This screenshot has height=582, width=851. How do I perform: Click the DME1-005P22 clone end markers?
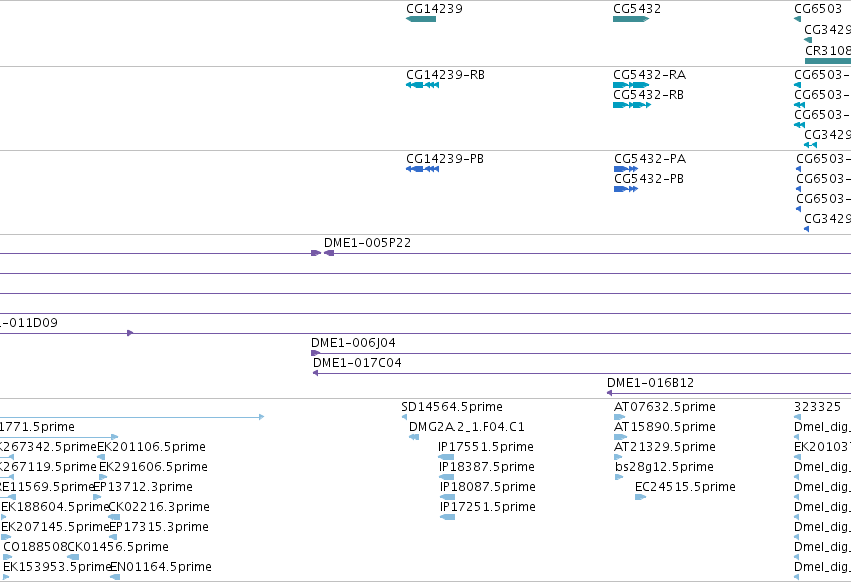(x=322, y=253)
